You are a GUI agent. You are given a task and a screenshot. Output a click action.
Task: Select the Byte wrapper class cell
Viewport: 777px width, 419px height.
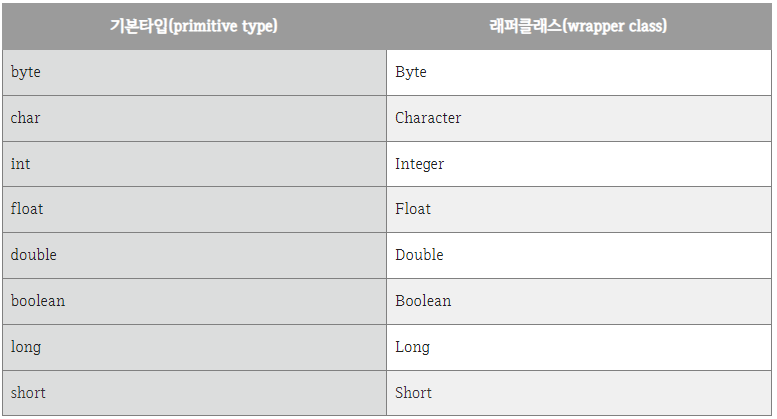pyautogui.click(x=579, y=72)
